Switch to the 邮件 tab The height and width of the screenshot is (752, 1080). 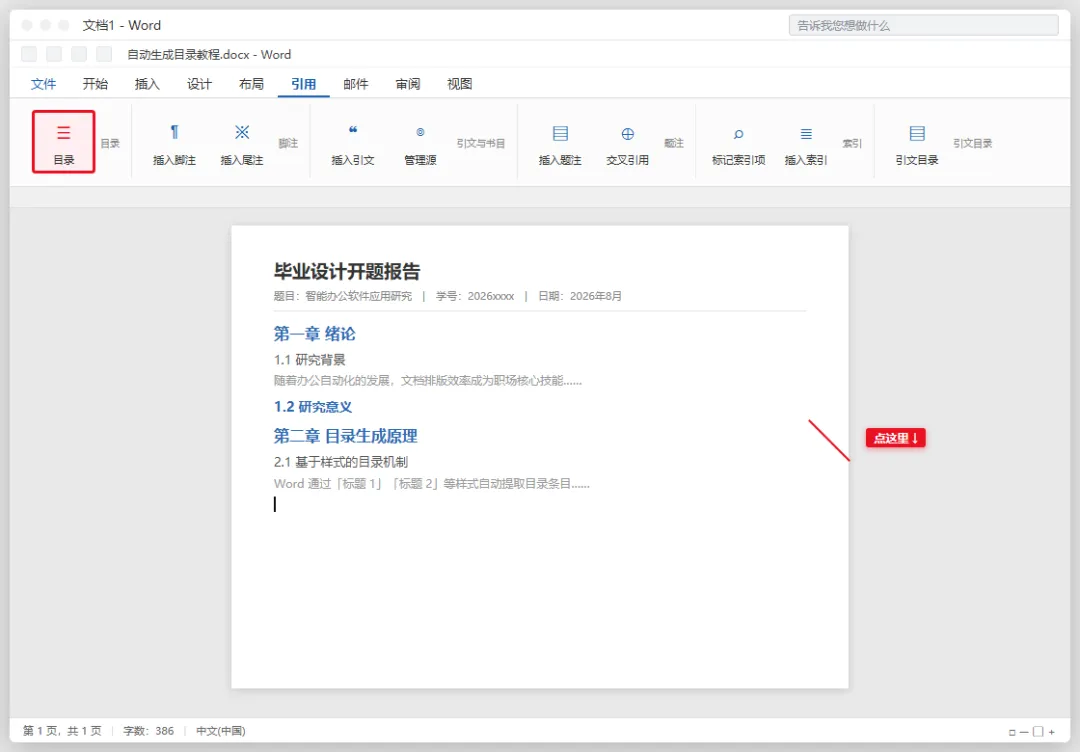coord(355,84)
